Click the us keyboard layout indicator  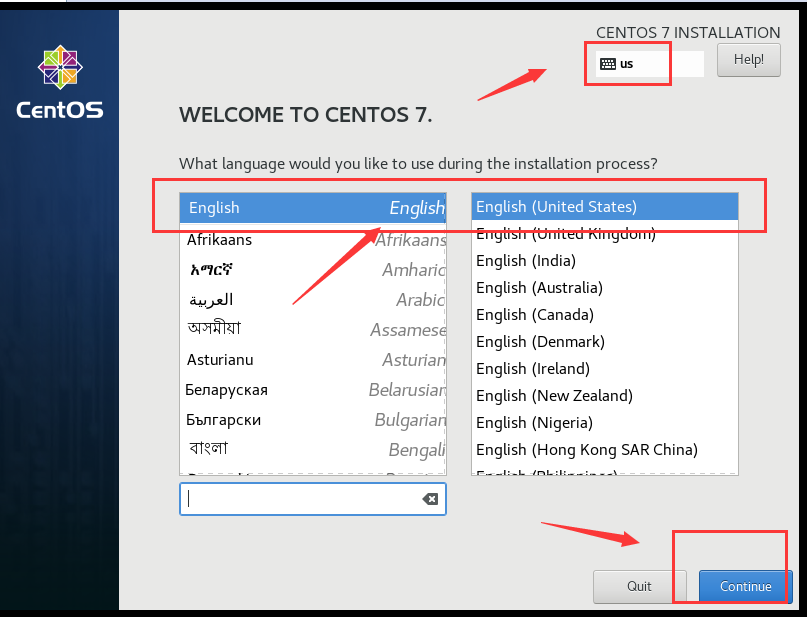coord(650,64)
